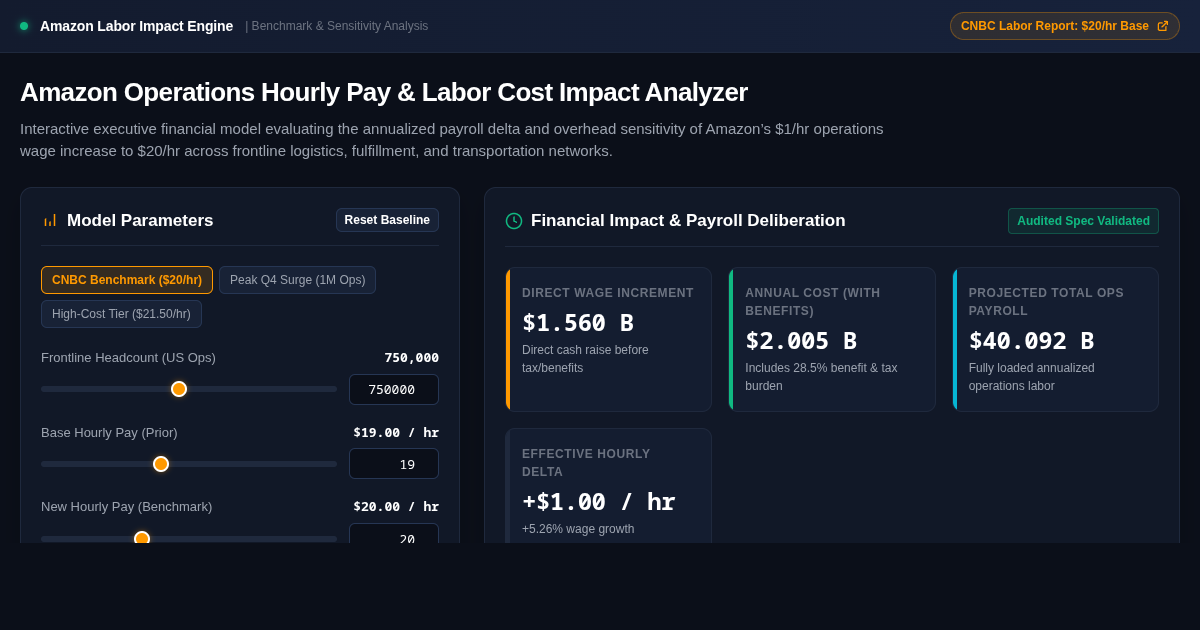Click the New Hourly Pay slider handle

[142, 538]
